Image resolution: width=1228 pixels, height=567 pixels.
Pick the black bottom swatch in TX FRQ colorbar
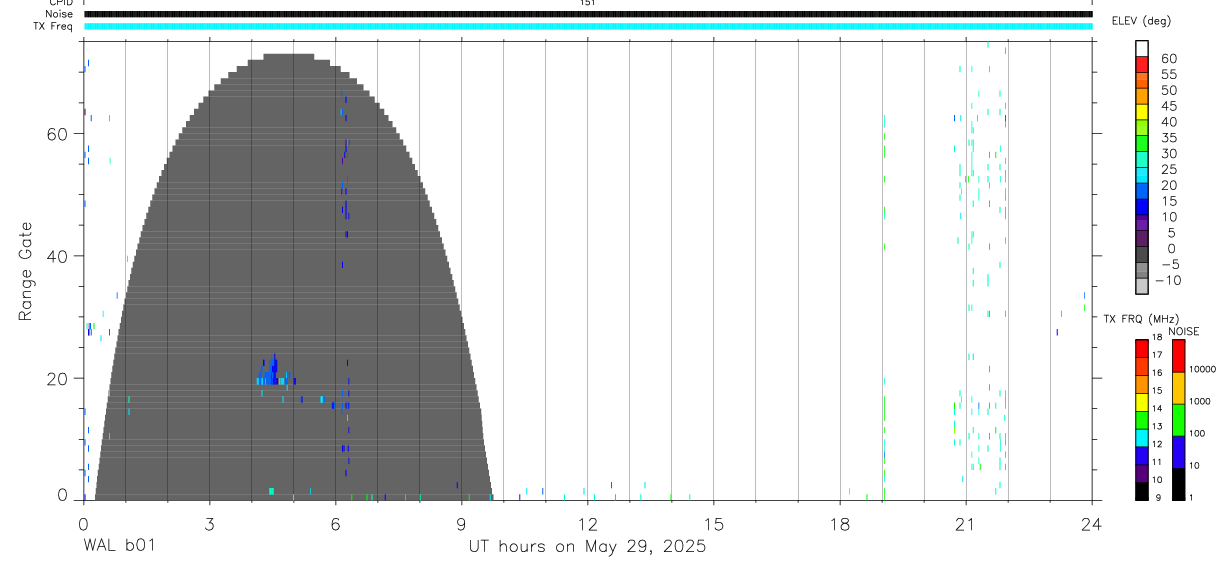pyautogui.click(x=1142, y=491)
